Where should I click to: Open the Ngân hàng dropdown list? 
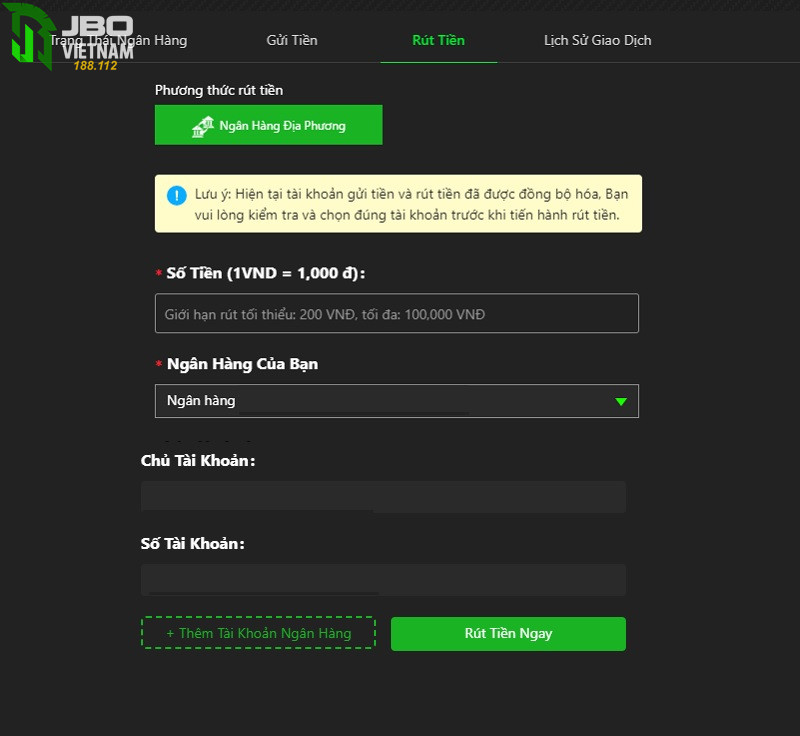(x=396, y=401)
